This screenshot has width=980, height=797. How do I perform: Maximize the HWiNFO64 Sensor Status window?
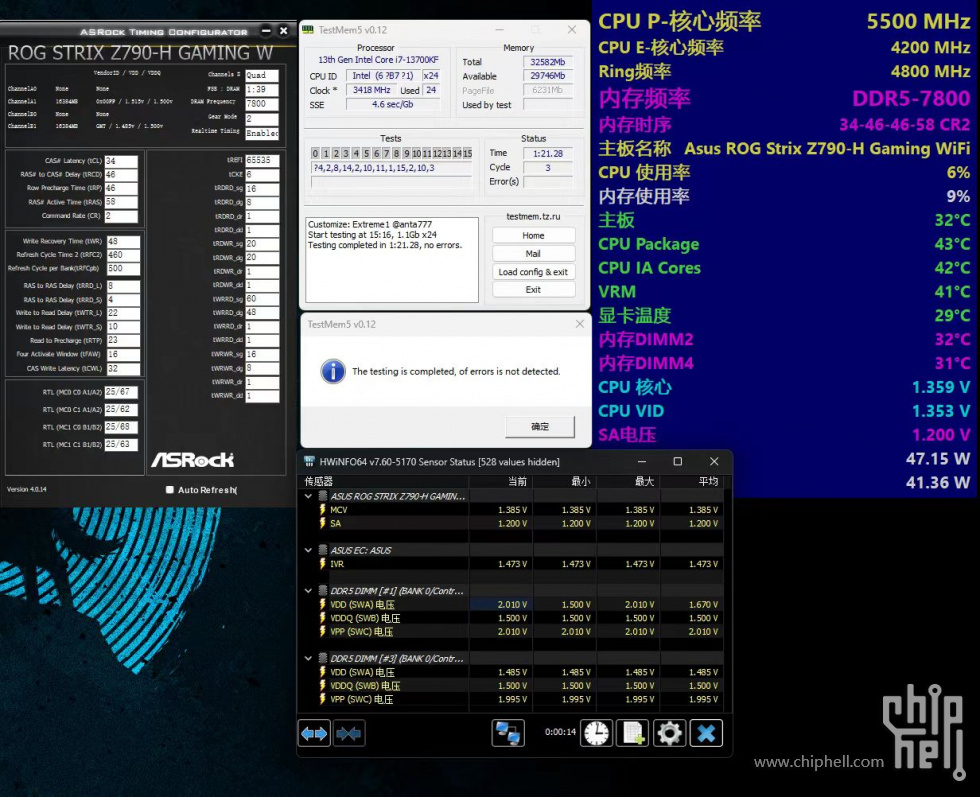coord(678,461)
